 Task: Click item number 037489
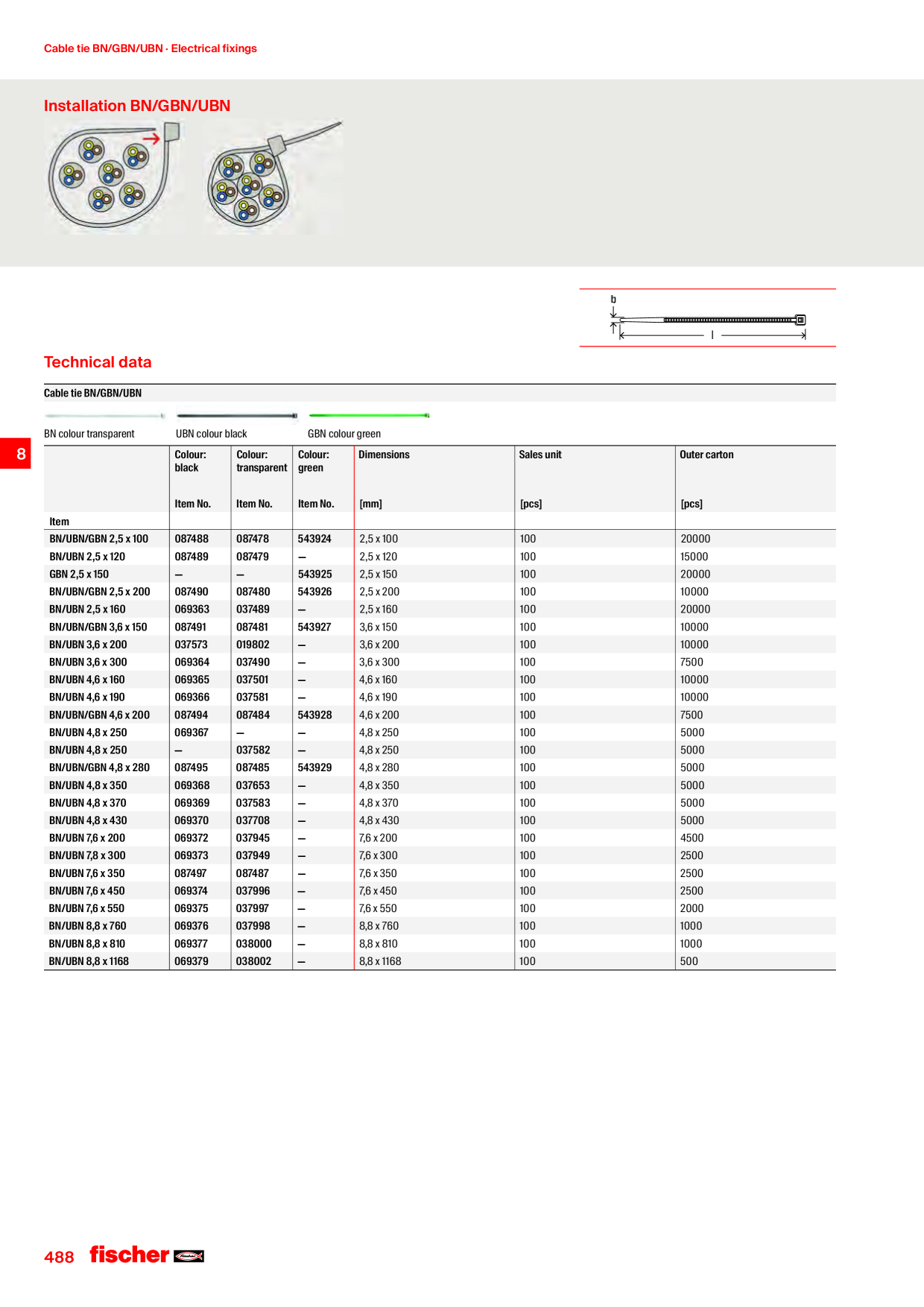point(253,610)
